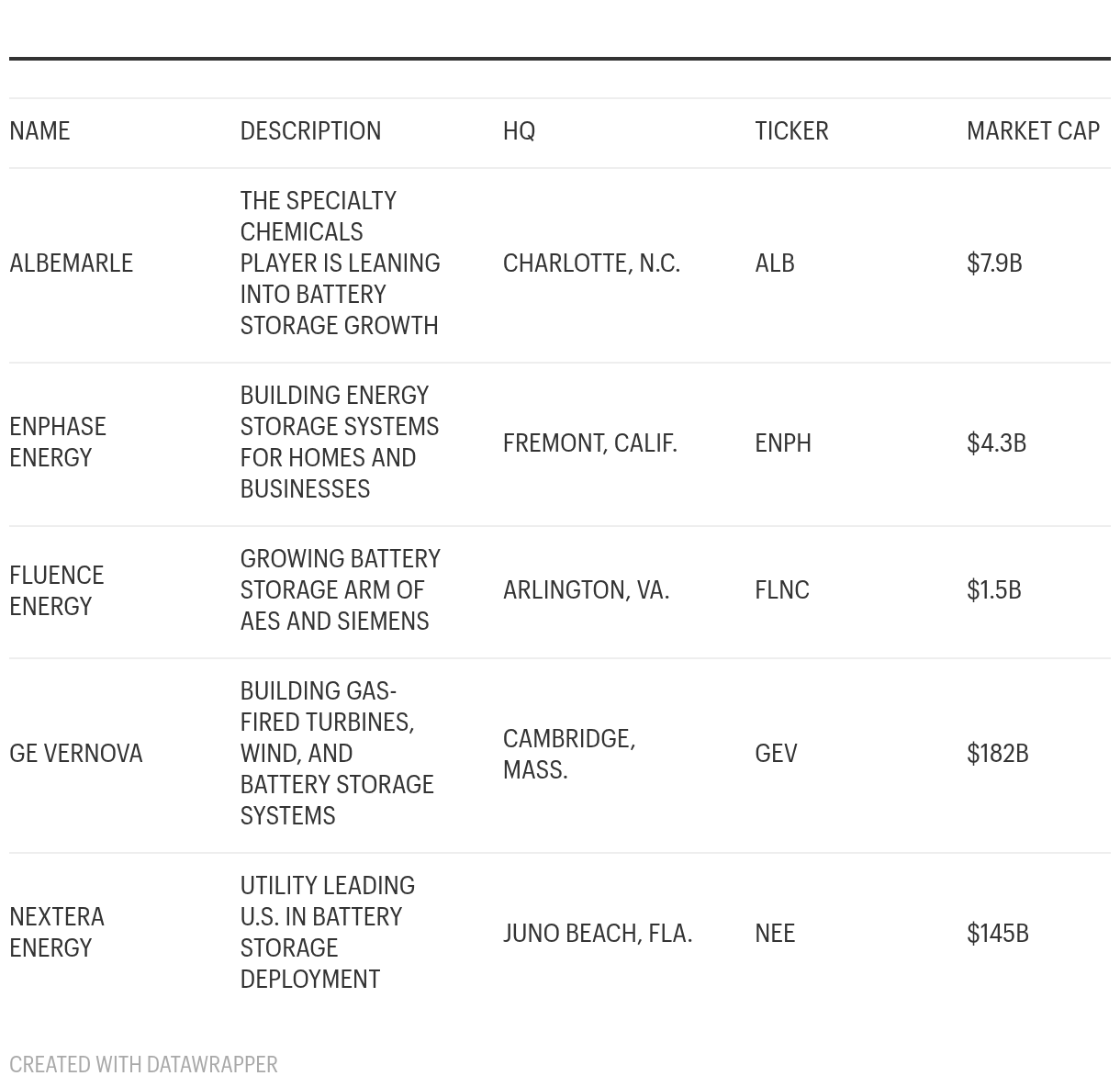Select the FLUENCE ENERGY name cell

click(57, 590)
